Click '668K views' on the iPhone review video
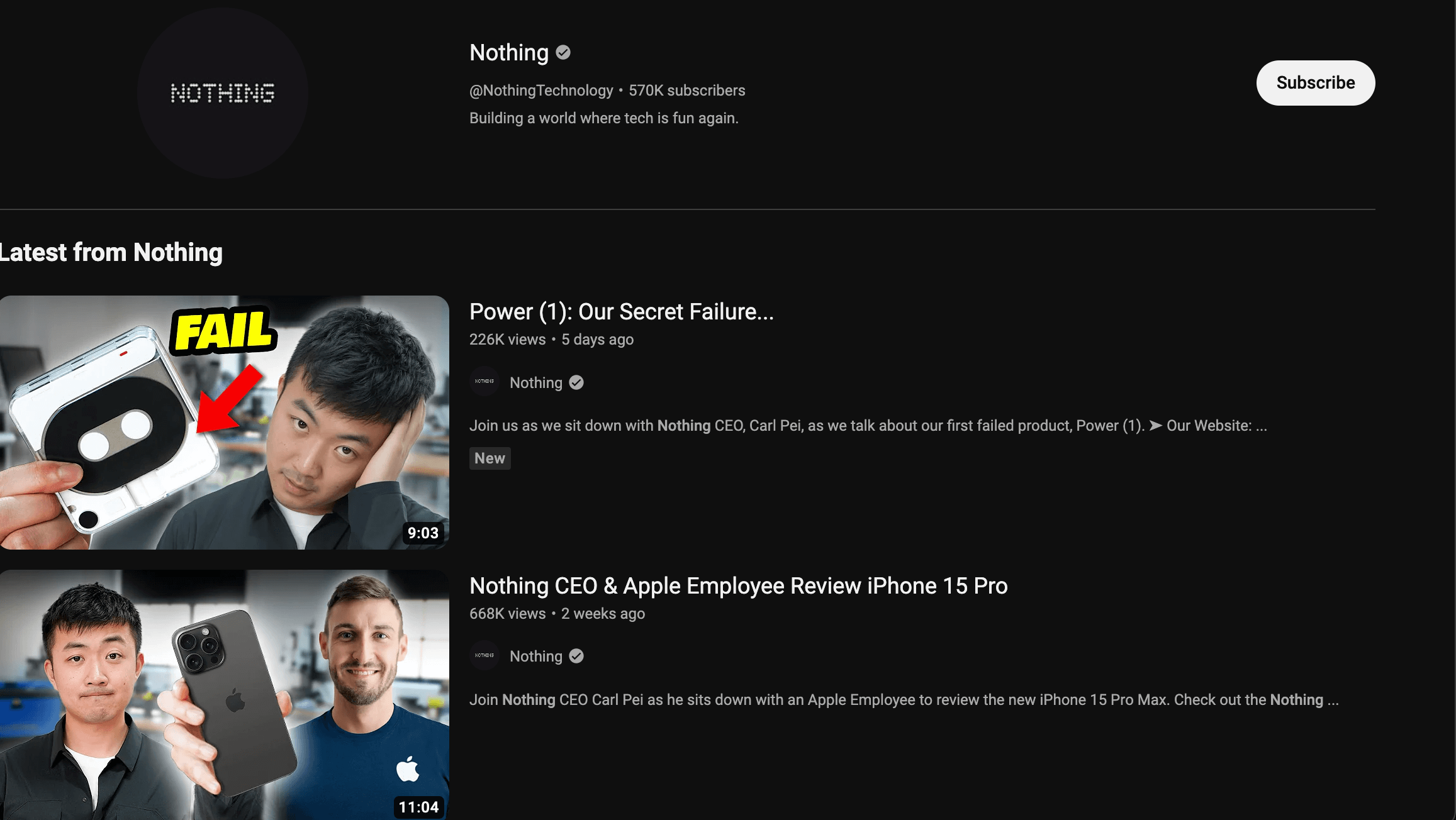1456x820 pixels. click(507, 614)
